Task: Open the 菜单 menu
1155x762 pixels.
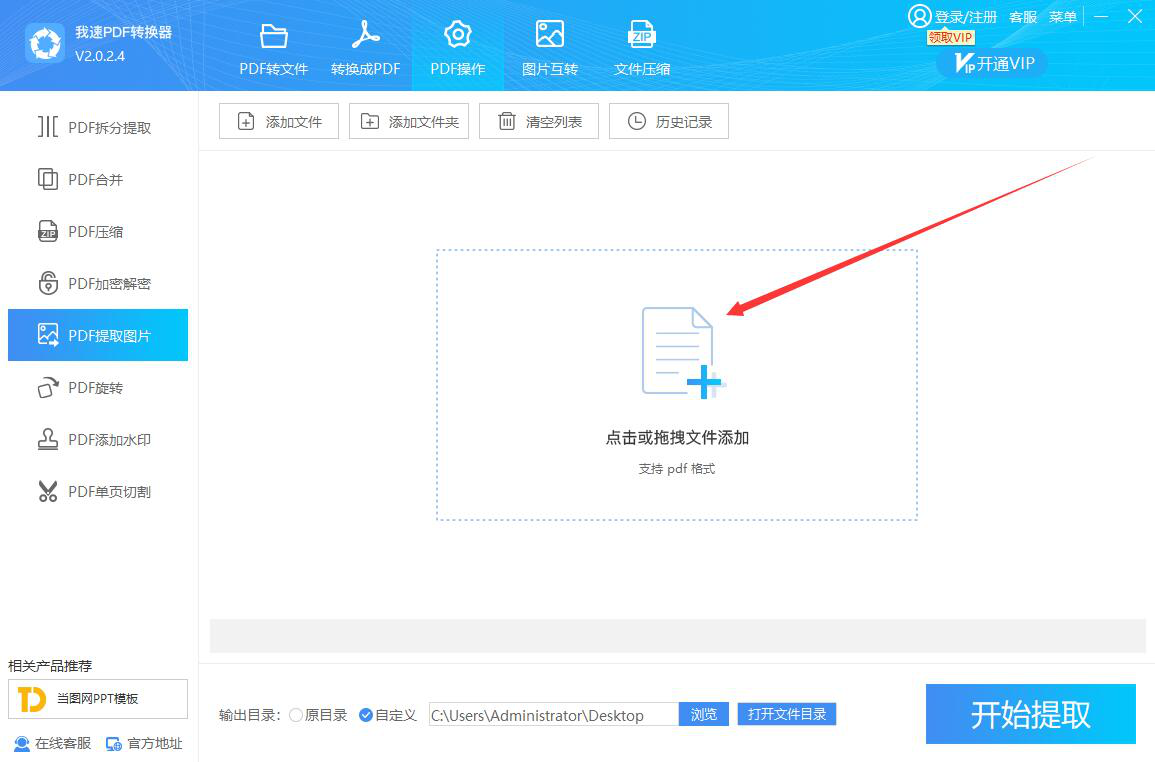Action: click(1063, 17)
